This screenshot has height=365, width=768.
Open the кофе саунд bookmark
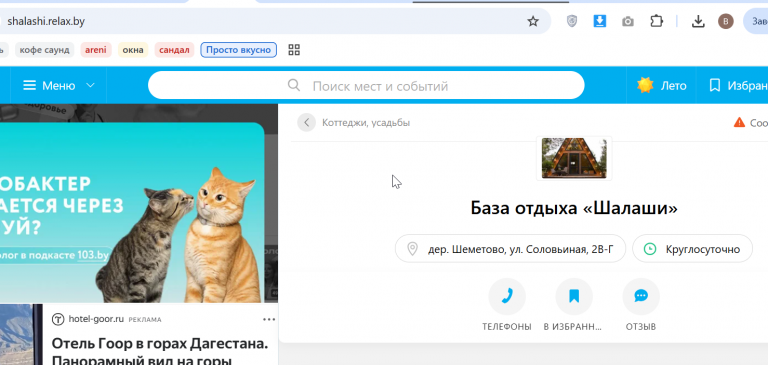click(45, 49)
